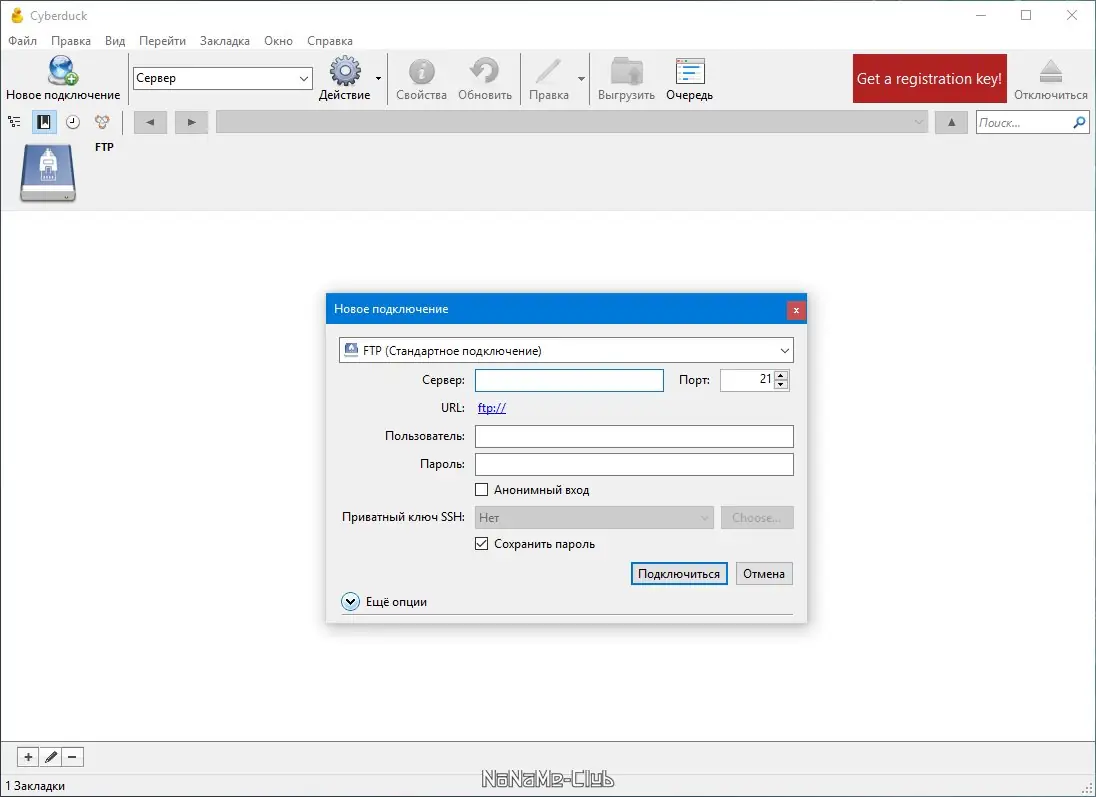Click the FTP bookmark label

104,147
